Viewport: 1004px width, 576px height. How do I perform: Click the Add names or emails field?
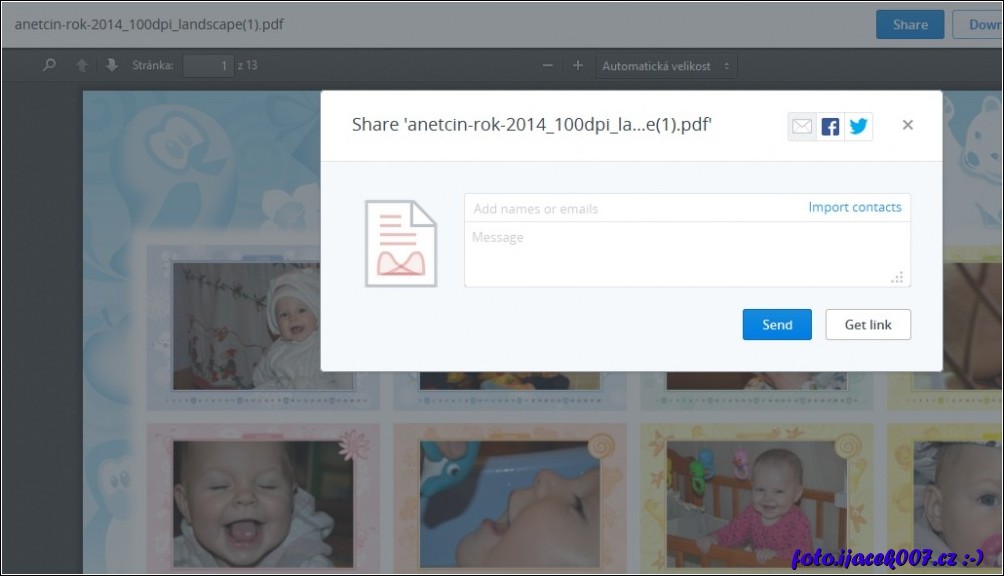630,208
